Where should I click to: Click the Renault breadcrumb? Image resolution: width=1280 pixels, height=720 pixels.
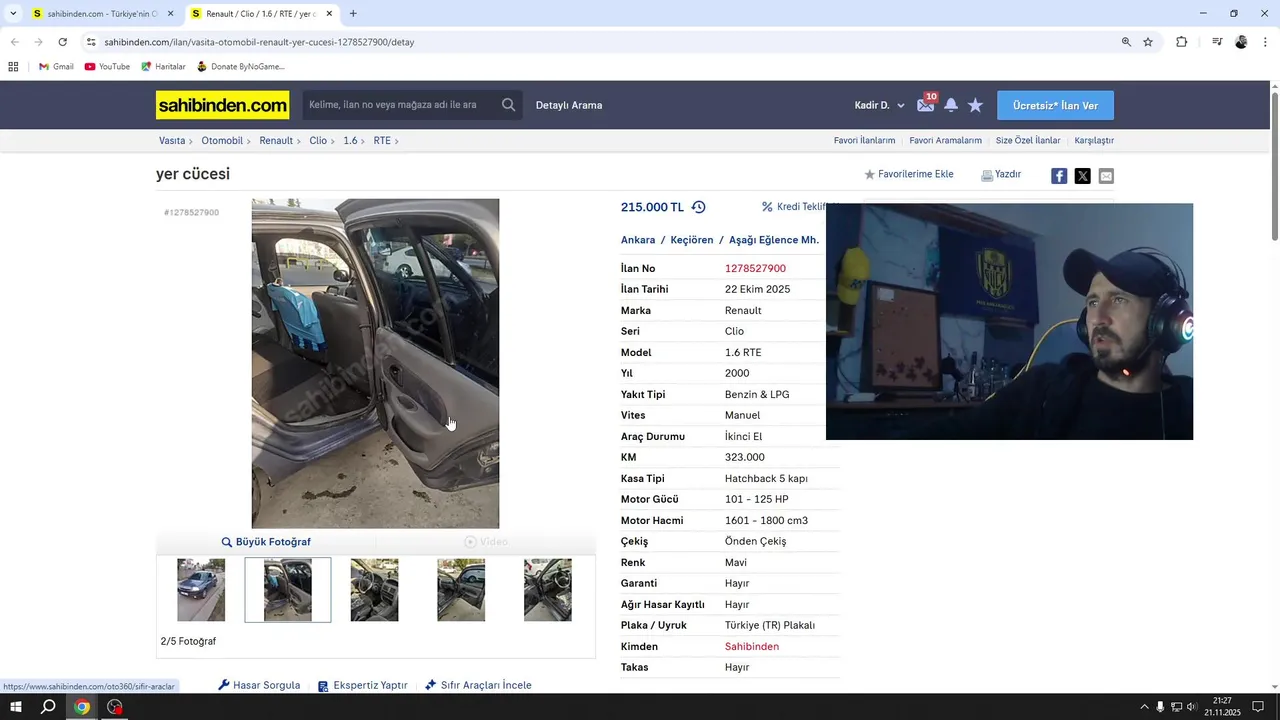[x=276, y=141]
